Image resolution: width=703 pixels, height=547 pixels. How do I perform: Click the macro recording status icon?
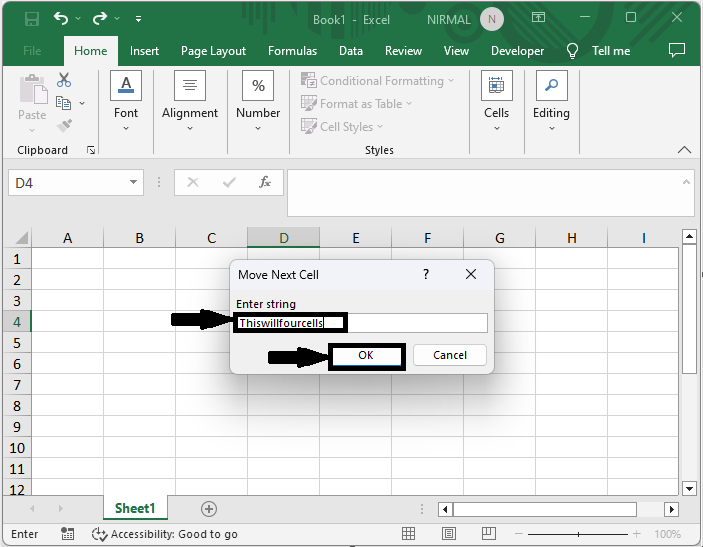(x=67, y=534)
